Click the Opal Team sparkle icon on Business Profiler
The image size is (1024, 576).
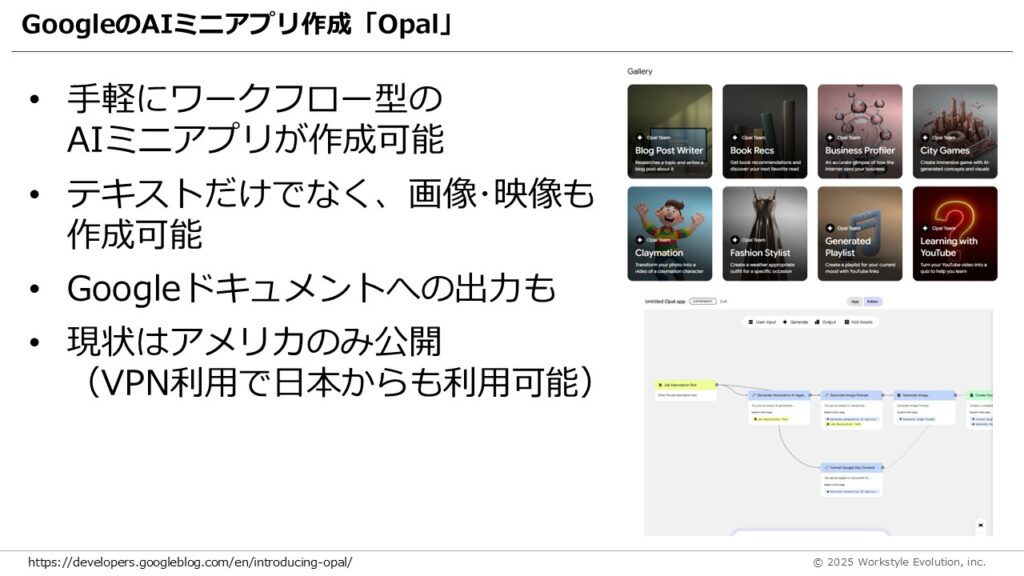(x=829, y=138)
